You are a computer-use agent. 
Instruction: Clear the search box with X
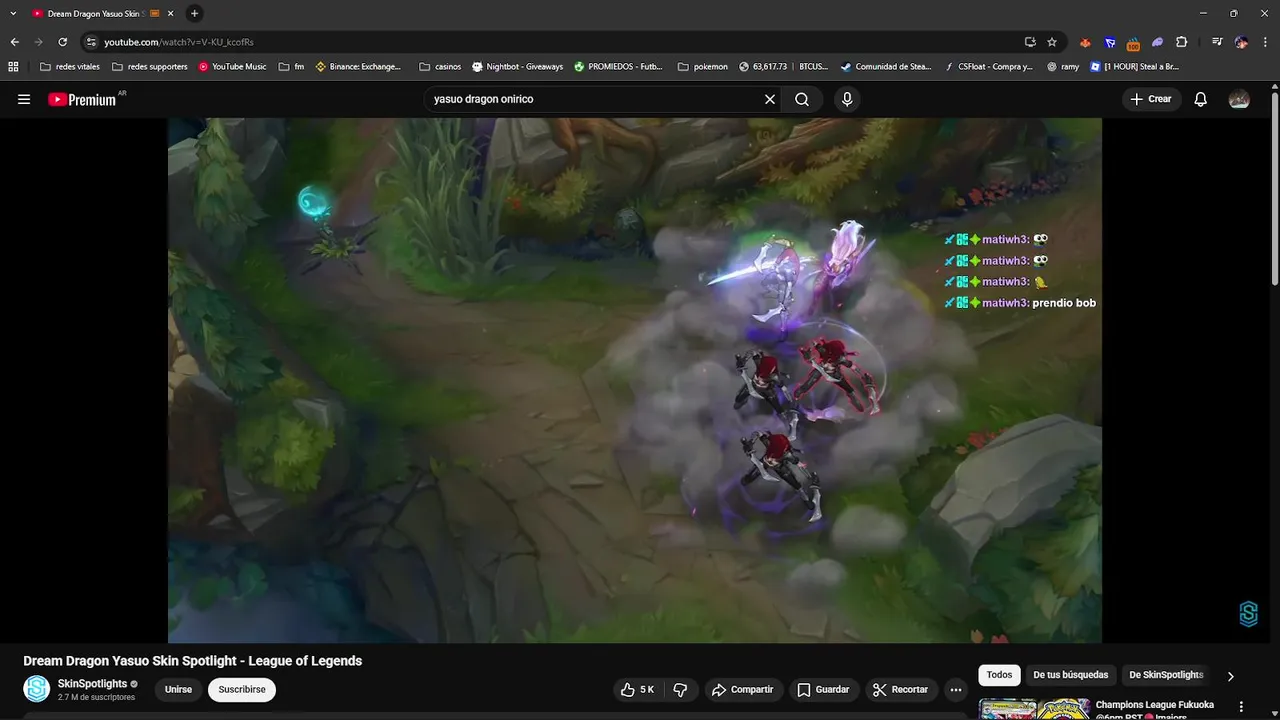[770, 99]
